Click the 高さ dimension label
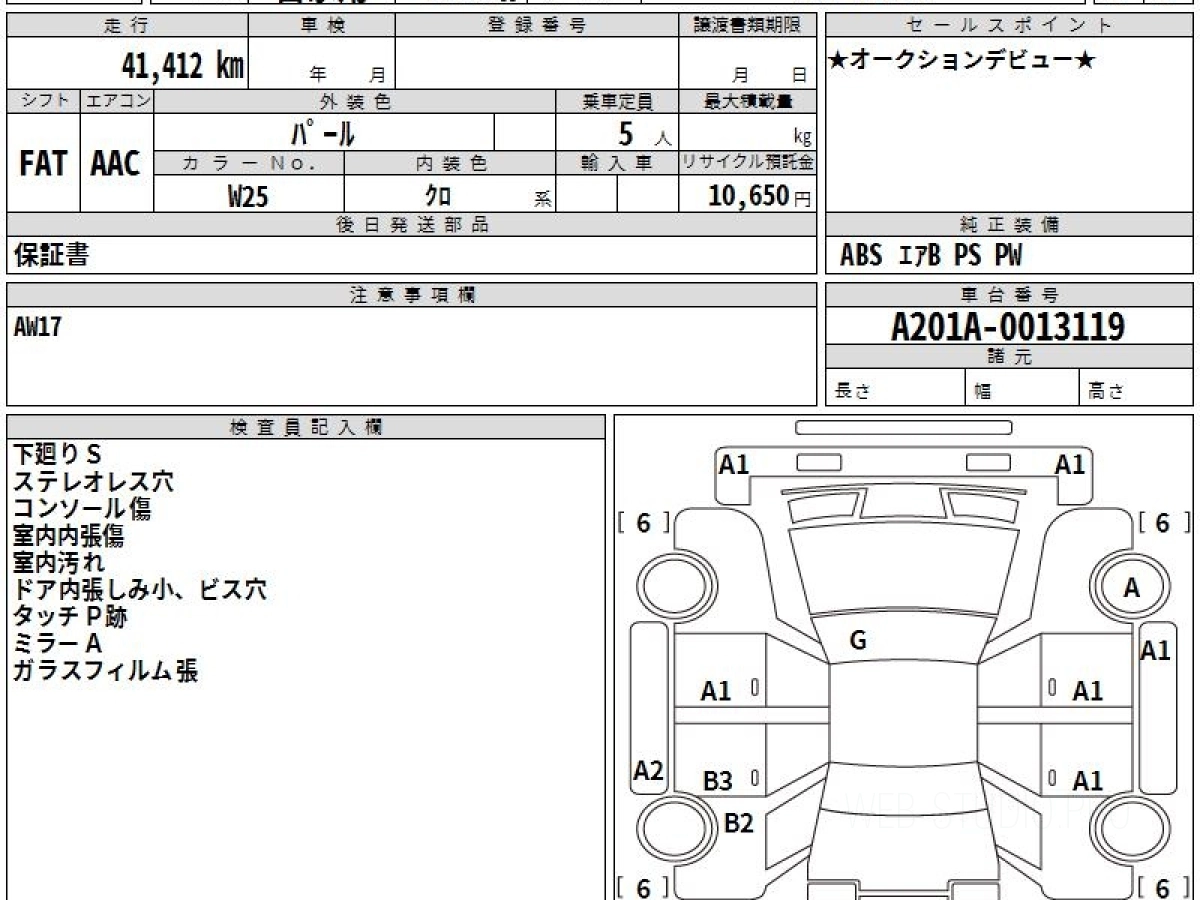The width and height of the screenshot is (1200, 900). 1106,392
